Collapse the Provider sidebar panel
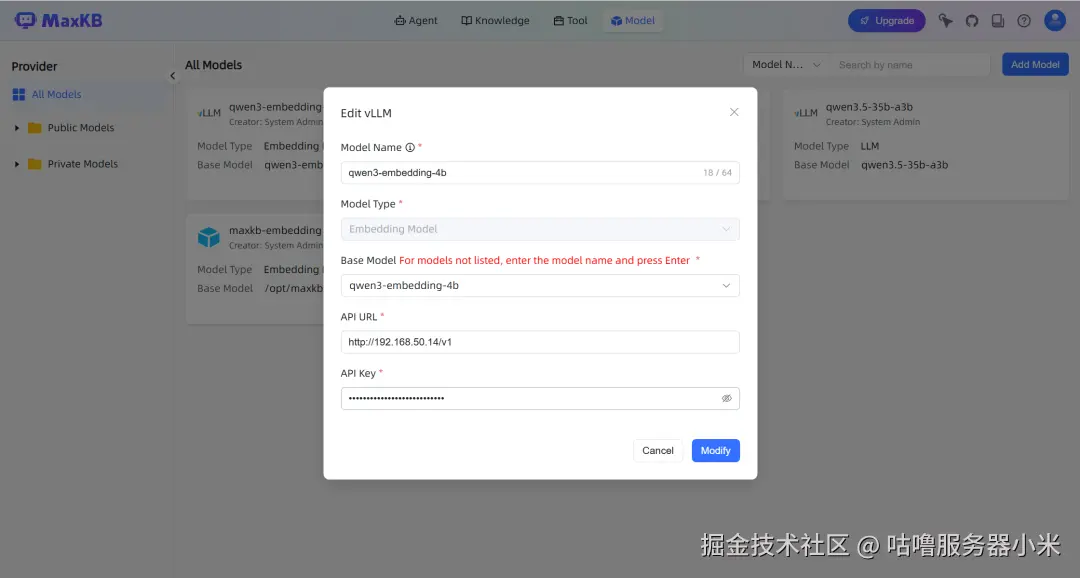The width and height of the screenshot is (1080, 578). coord(172,76)
